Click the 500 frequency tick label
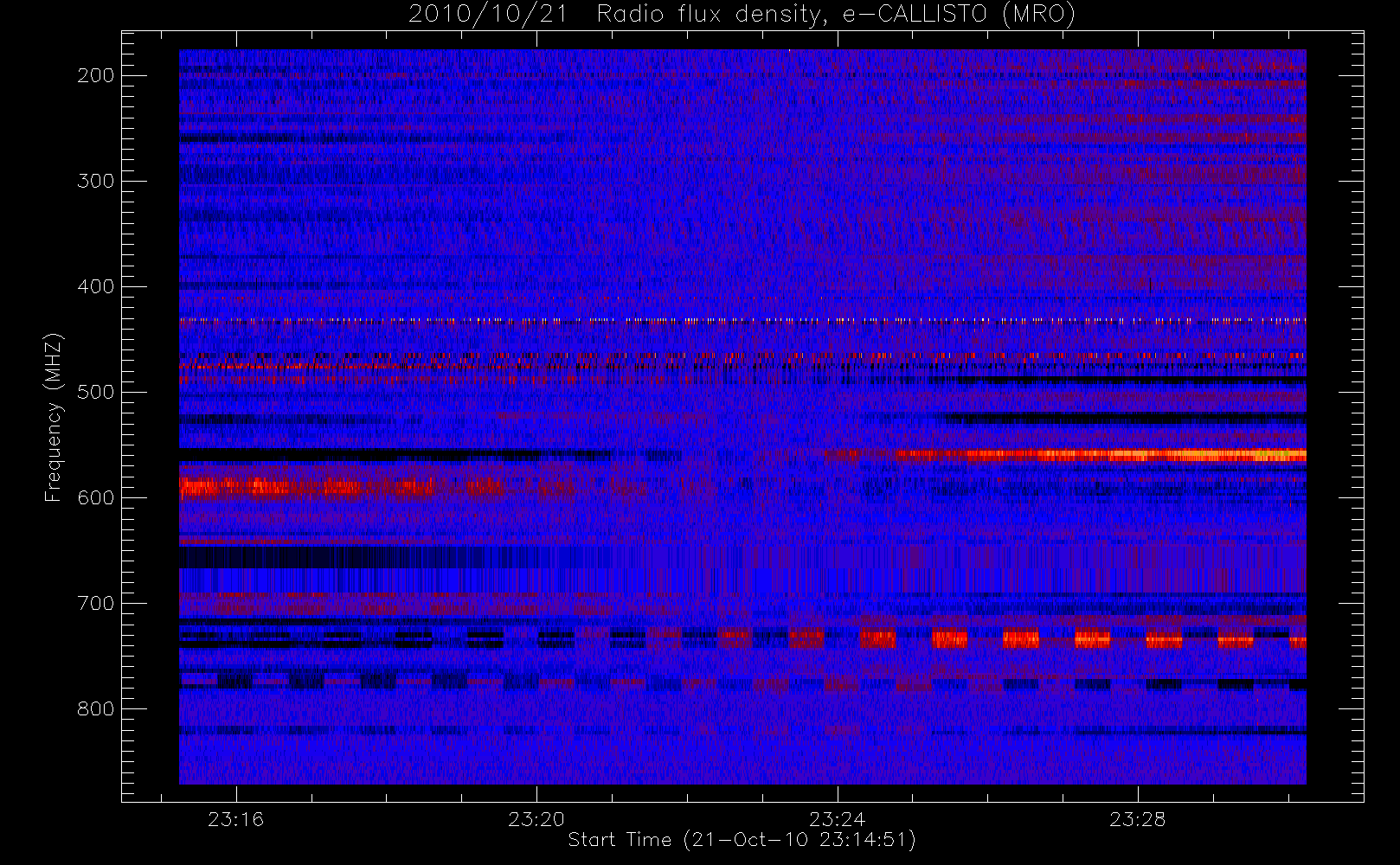The width and height of the screenshot is (1400, 865). (95, 392)
